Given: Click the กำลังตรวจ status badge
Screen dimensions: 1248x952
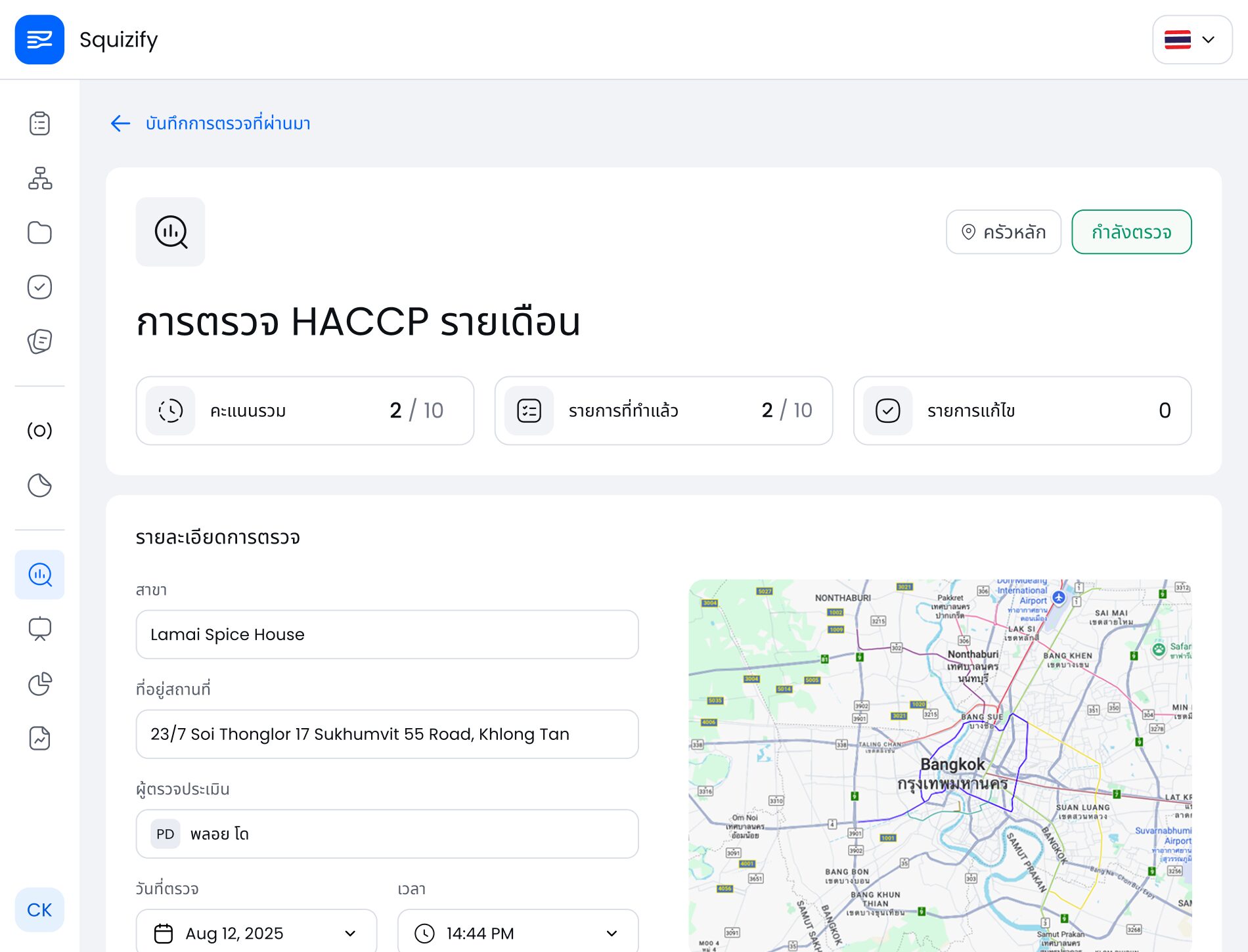Looking at the screenshot, I should [x=1132, y=232].
